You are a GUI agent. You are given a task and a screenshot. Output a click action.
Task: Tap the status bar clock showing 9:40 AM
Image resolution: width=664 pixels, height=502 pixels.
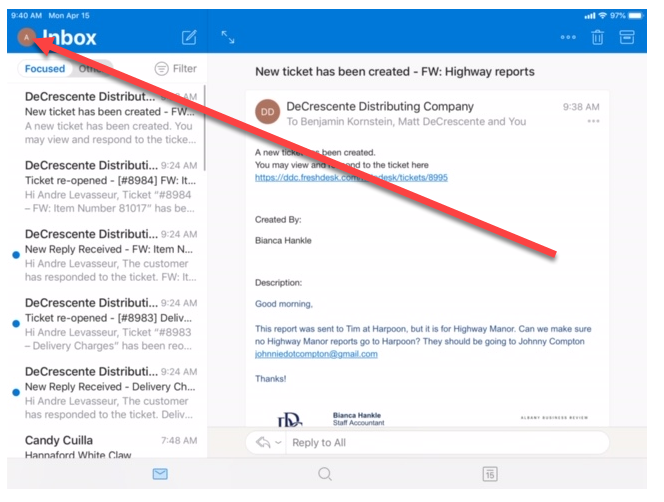pyautogui.click(x=26, y=16)
